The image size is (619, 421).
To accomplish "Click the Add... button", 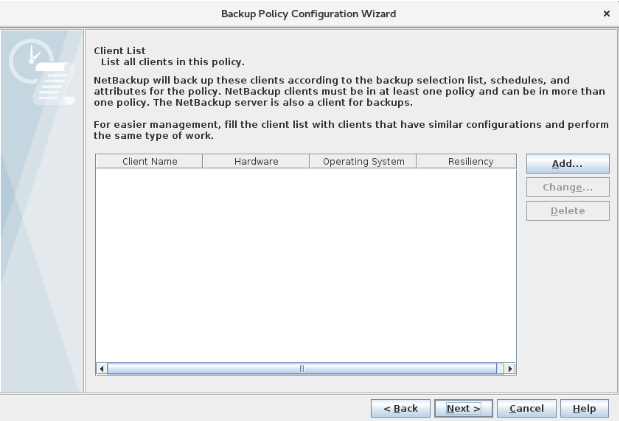I will pyautogui.click(x=567, y=164).
